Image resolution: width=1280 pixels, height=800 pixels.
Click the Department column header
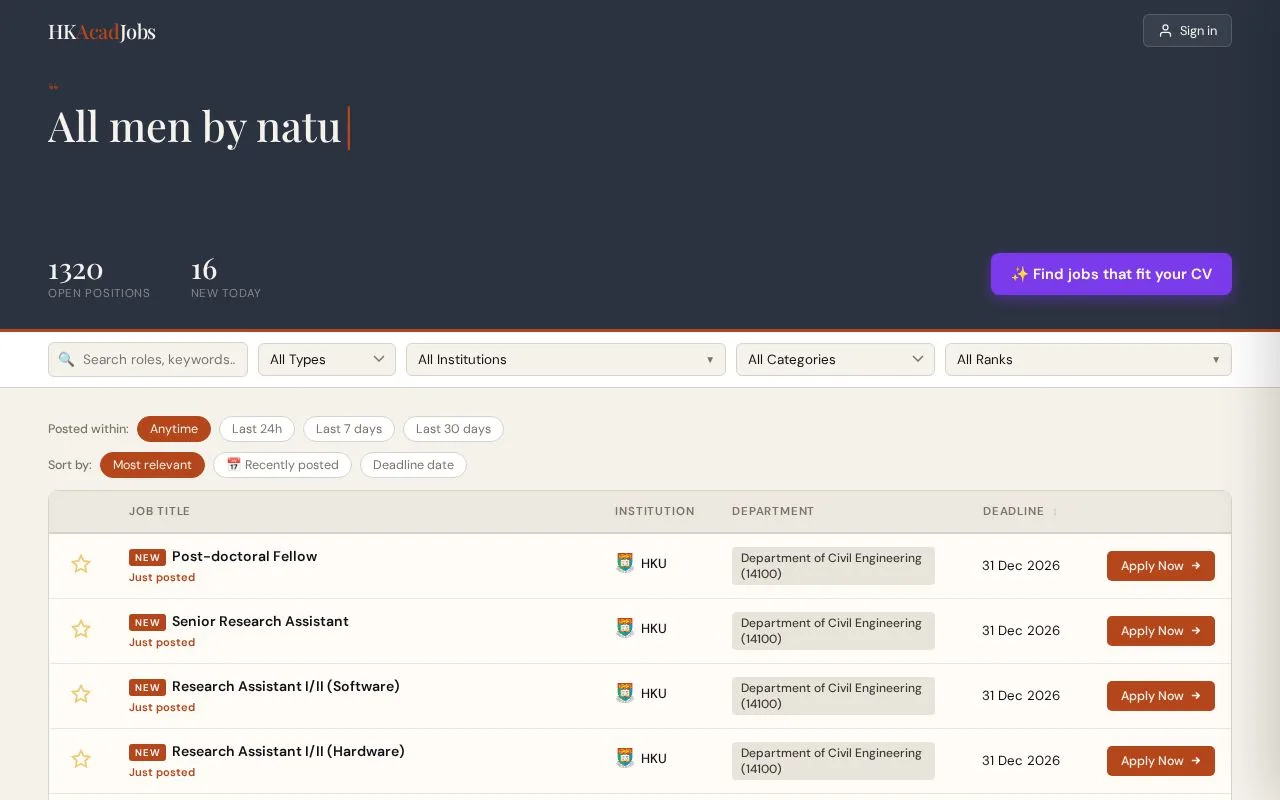point(773,511)
